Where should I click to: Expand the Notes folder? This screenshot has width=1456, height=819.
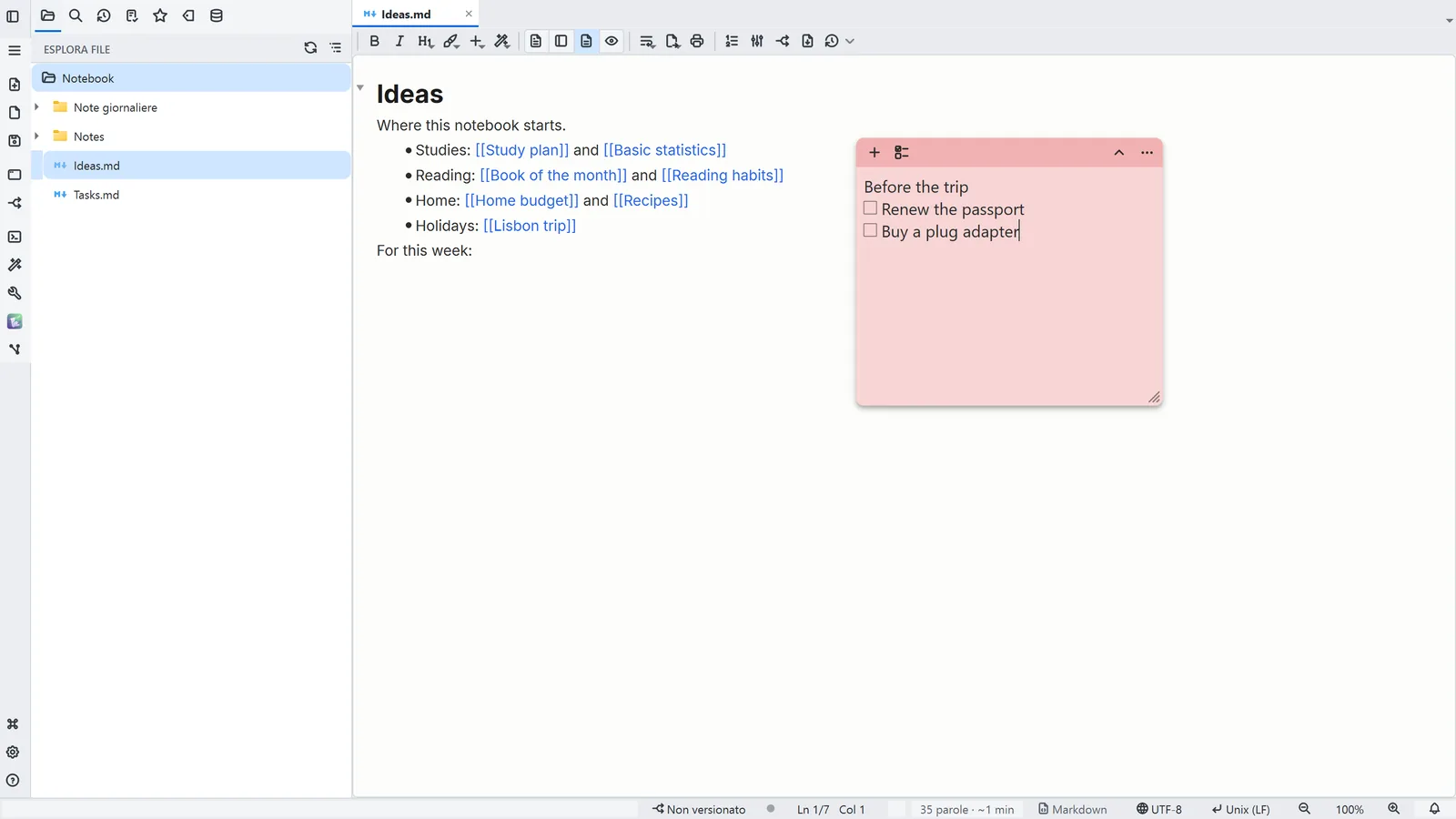(x=36, y=136)
